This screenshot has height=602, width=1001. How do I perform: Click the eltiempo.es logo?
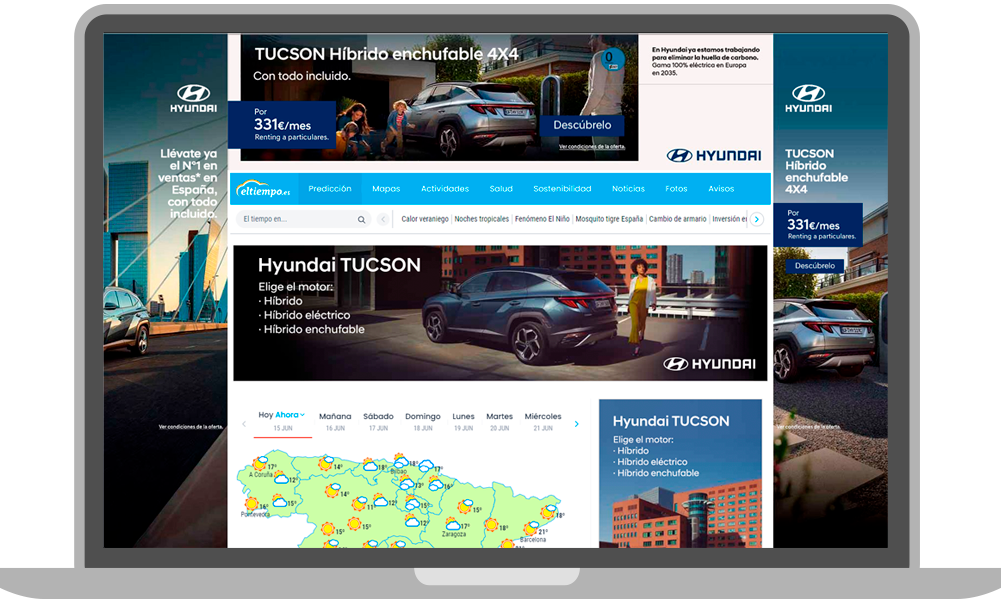[263, 188]
